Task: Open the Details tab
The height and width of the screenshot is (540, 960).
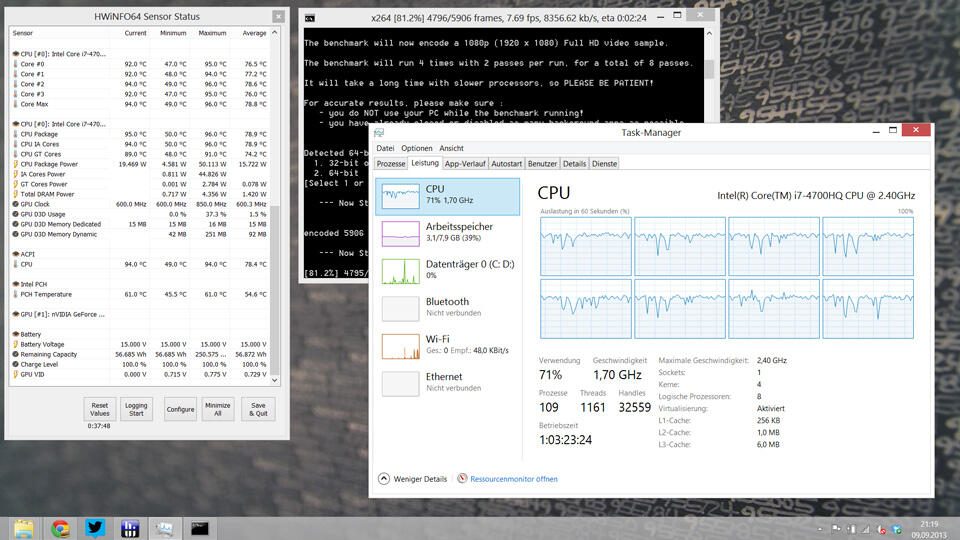Action: pos(574,163)
